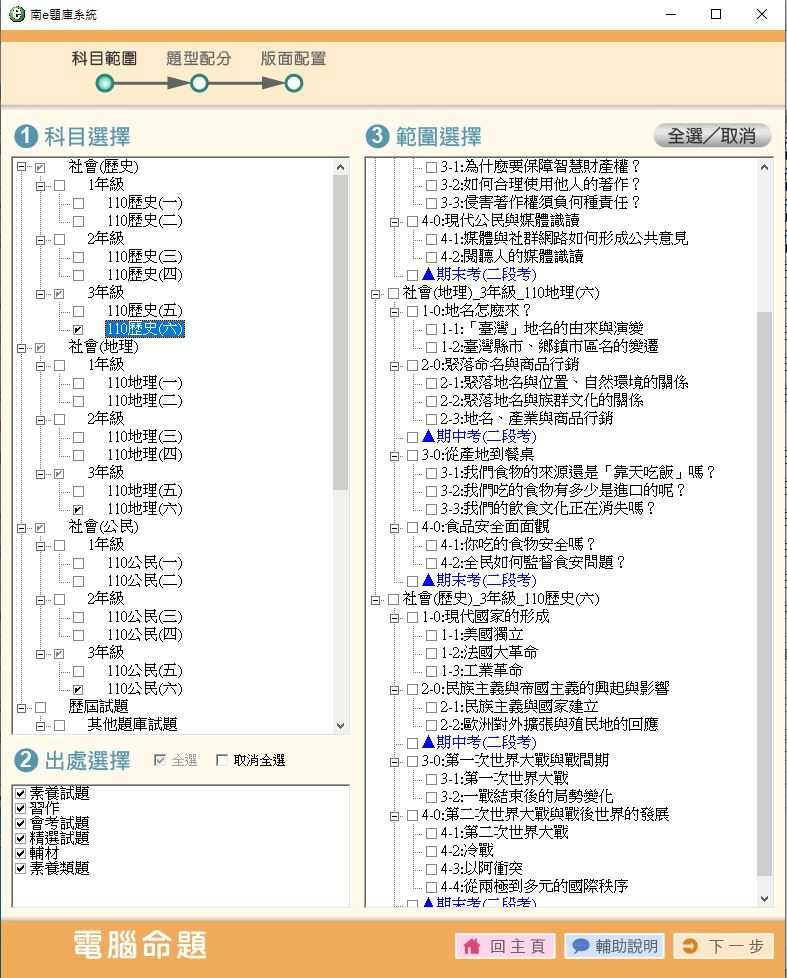This screenshot has height=978, width=787.
Task: Collapse 4-0:現代公民與媒體識讀 node
Action: [x=394, y=221]
